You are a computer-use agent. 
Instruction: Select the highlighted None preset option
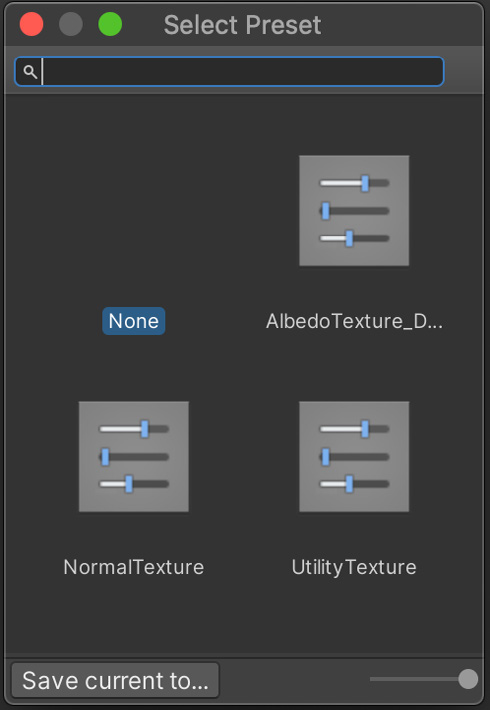(x=134, y=321)
